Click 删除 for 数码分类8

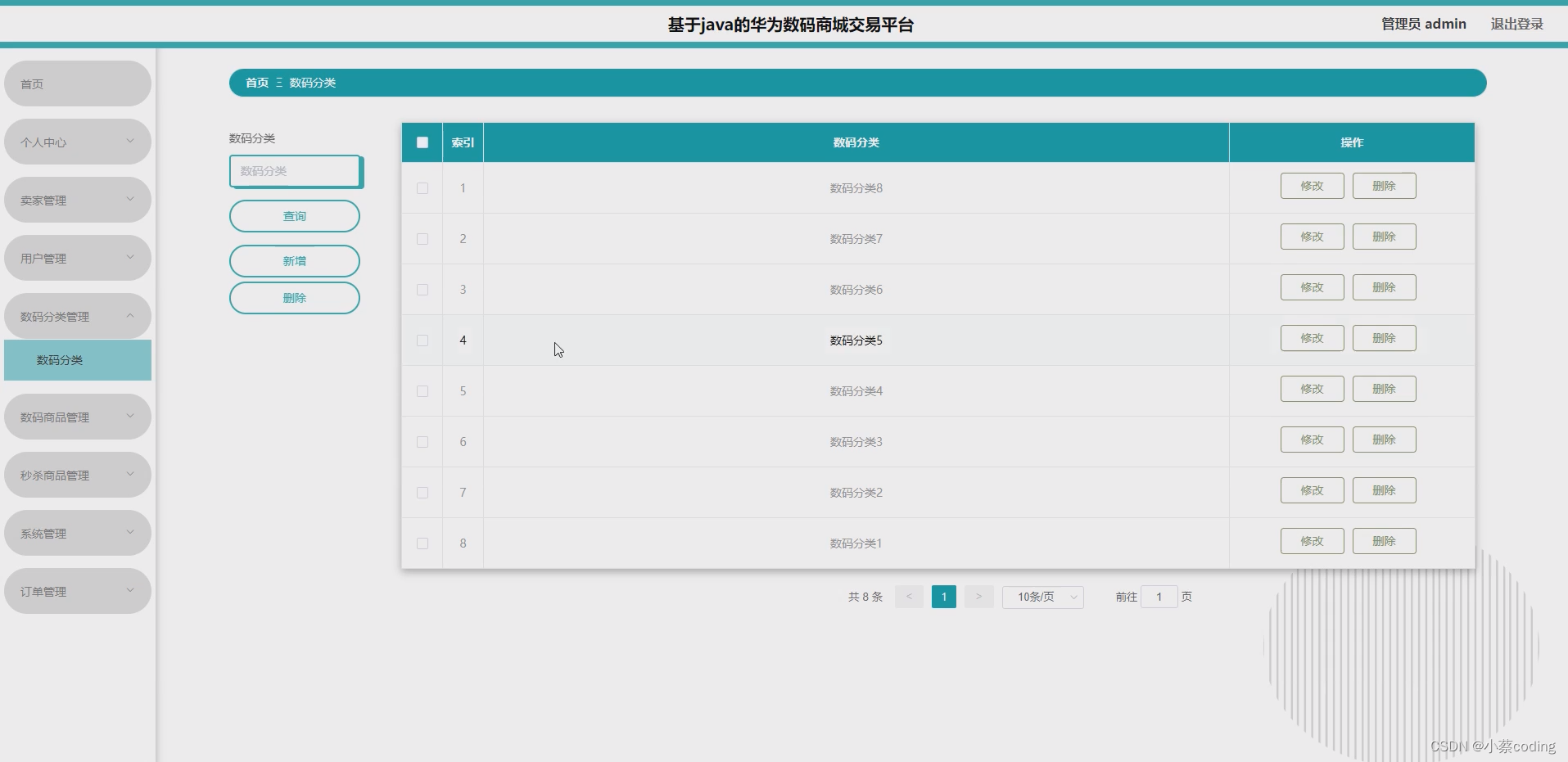[x=1385, y=186]
